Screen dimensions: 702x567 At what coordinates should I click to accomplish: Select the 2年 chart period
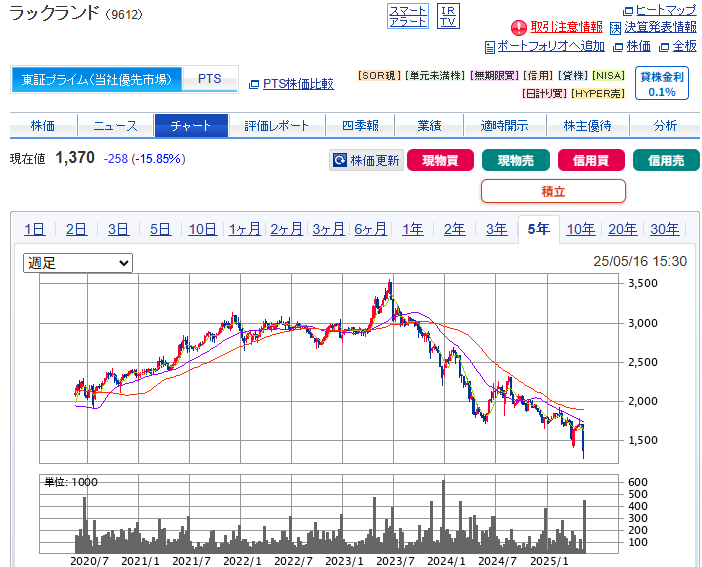[454, 229]
